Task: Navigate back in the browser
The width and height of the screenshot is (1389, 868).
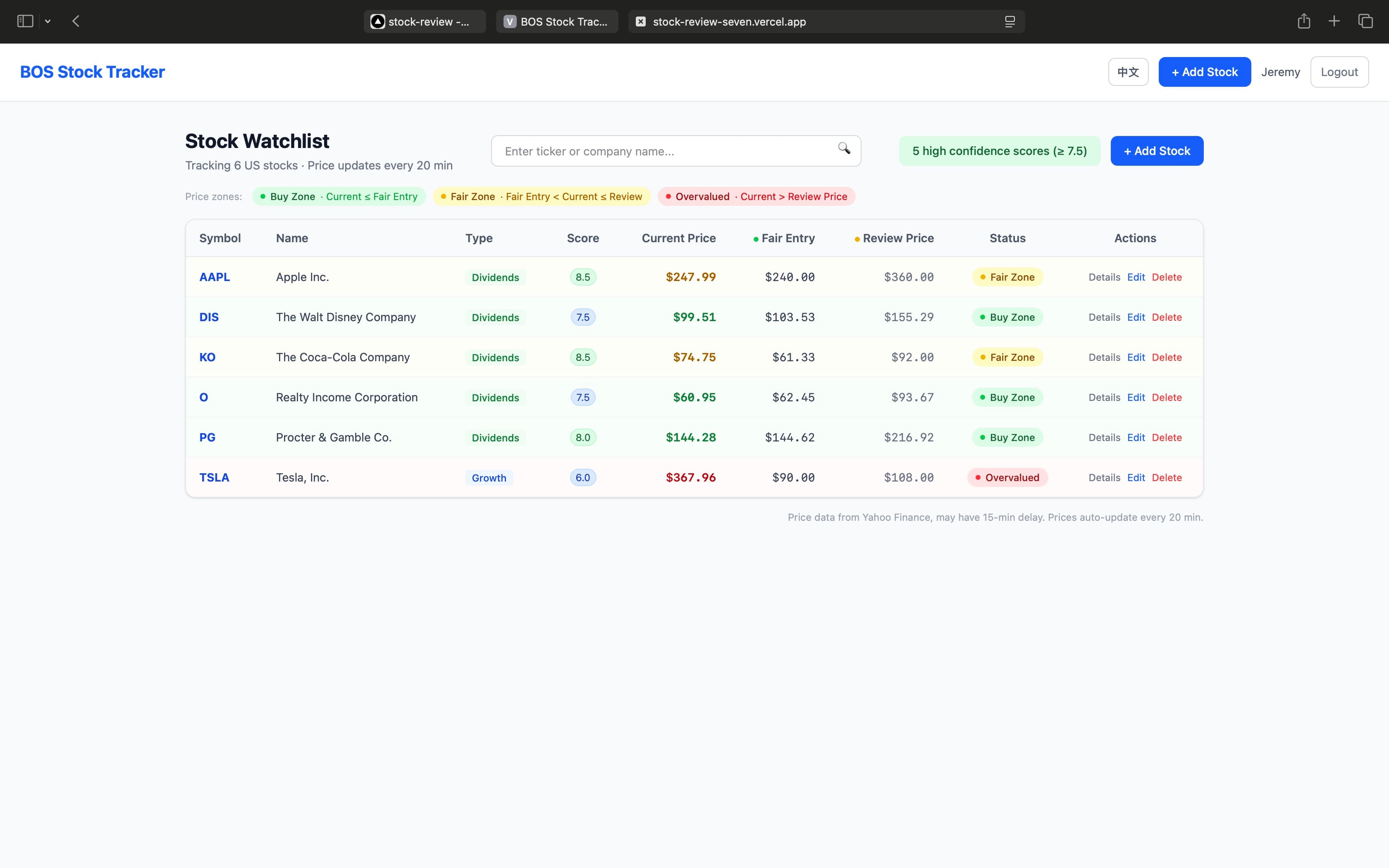Action: click(75, 21)
